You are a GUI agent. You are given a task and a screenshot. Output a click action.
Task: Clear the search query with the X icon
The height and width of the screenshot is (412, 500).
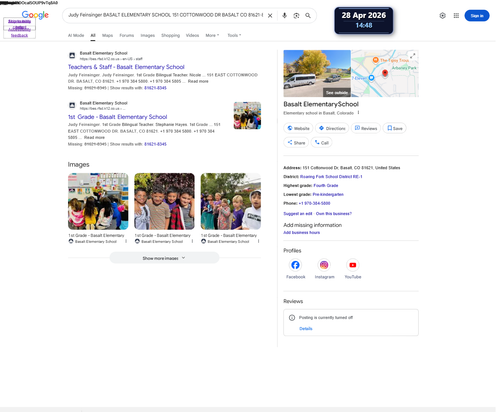270,16
